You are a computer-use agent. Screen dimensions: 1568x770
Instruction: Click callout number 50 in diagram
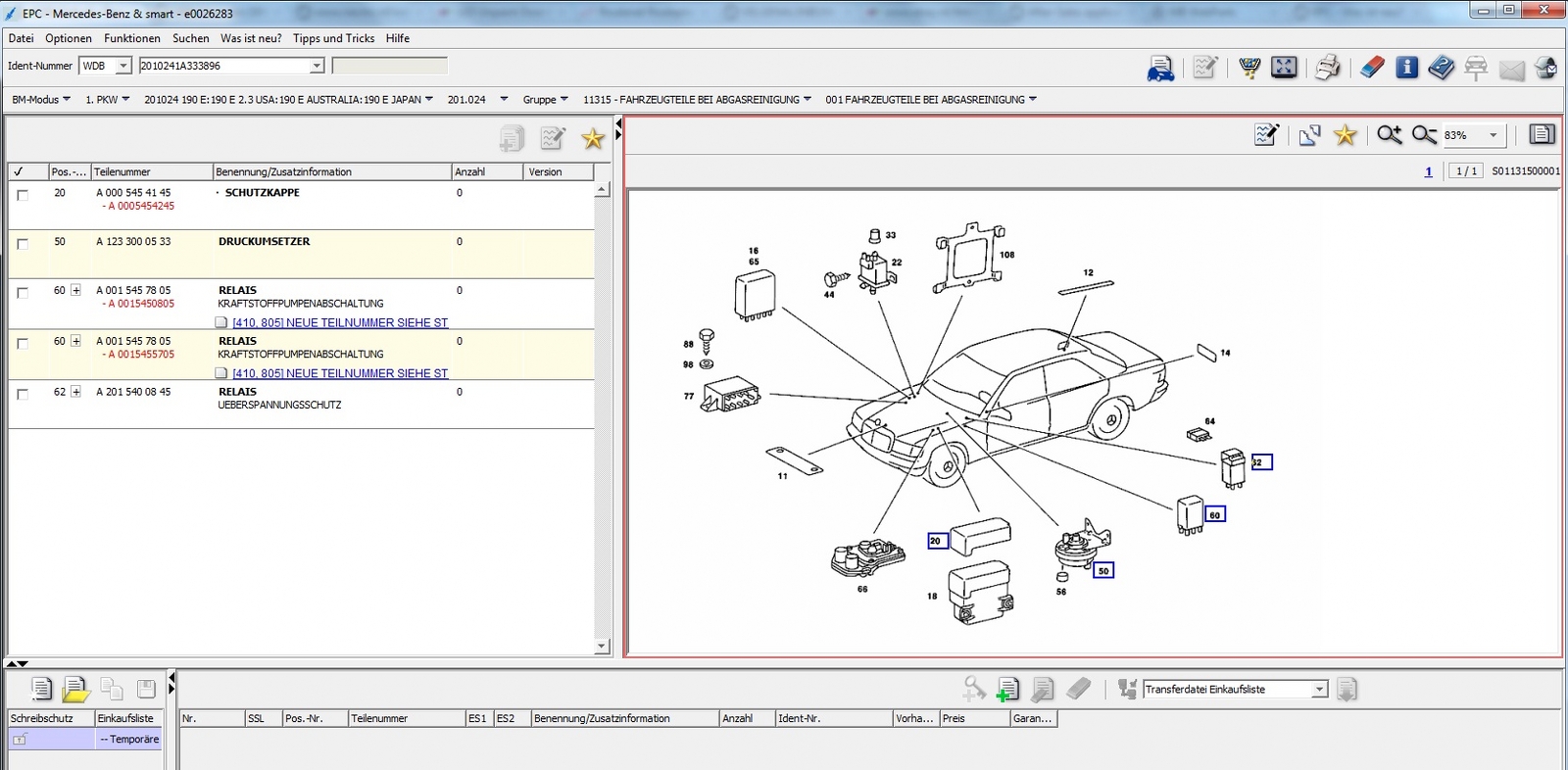coord(1103,570)
